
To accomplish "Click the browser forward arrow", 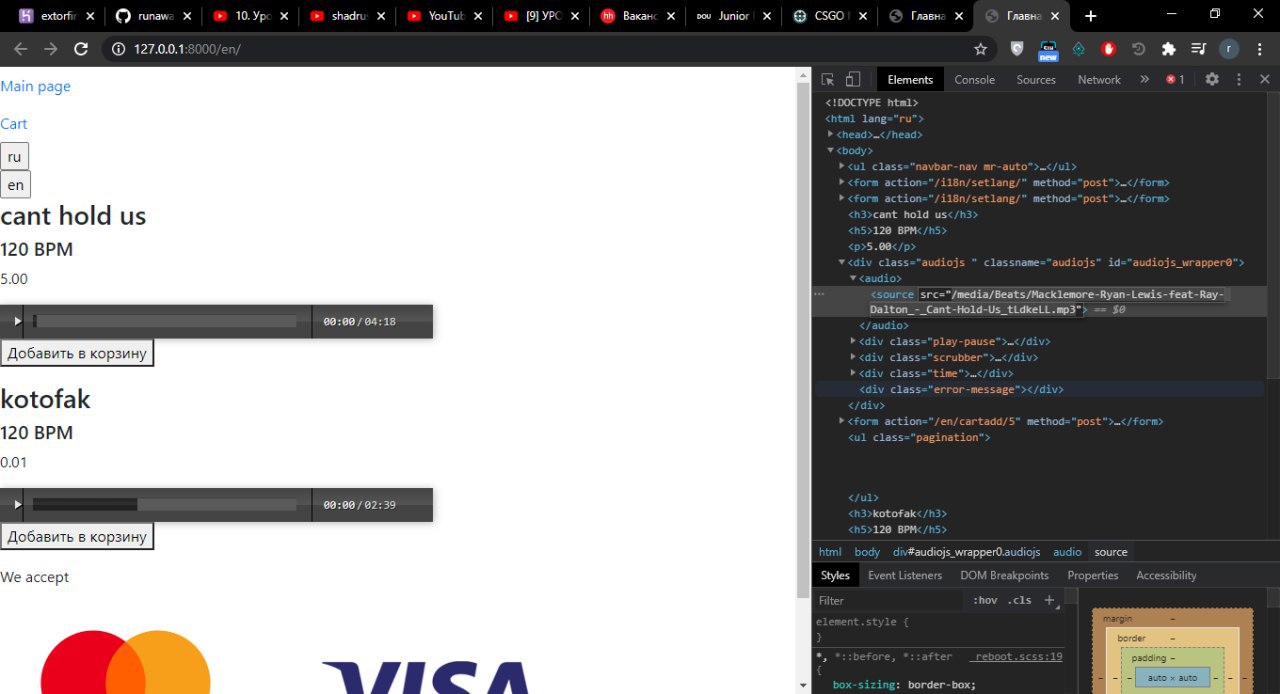I will (x=50, y=49).
